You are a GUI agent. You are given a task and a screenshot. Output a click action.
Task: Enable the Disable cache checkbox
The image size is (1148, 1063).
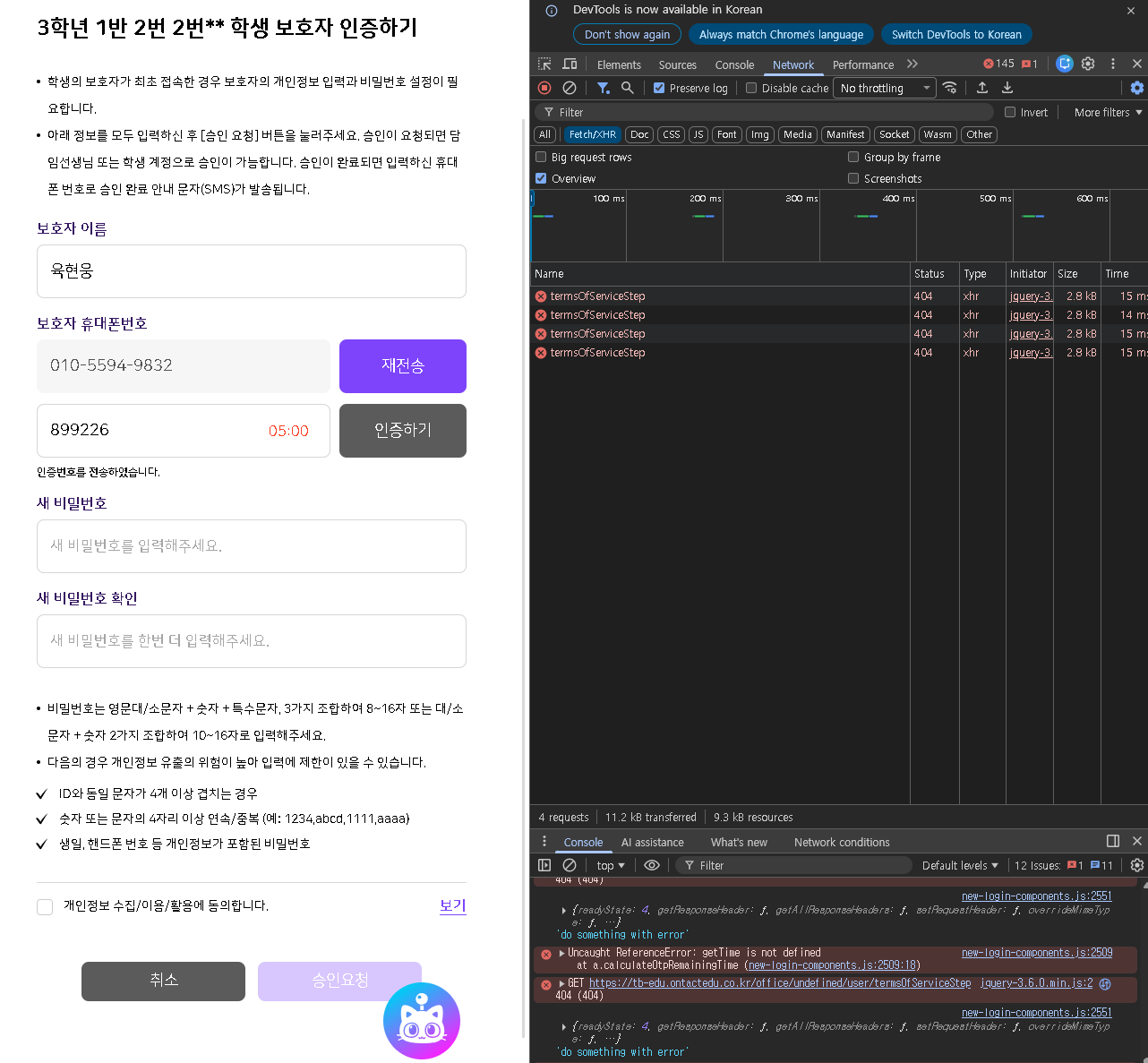tap(751, 88)
